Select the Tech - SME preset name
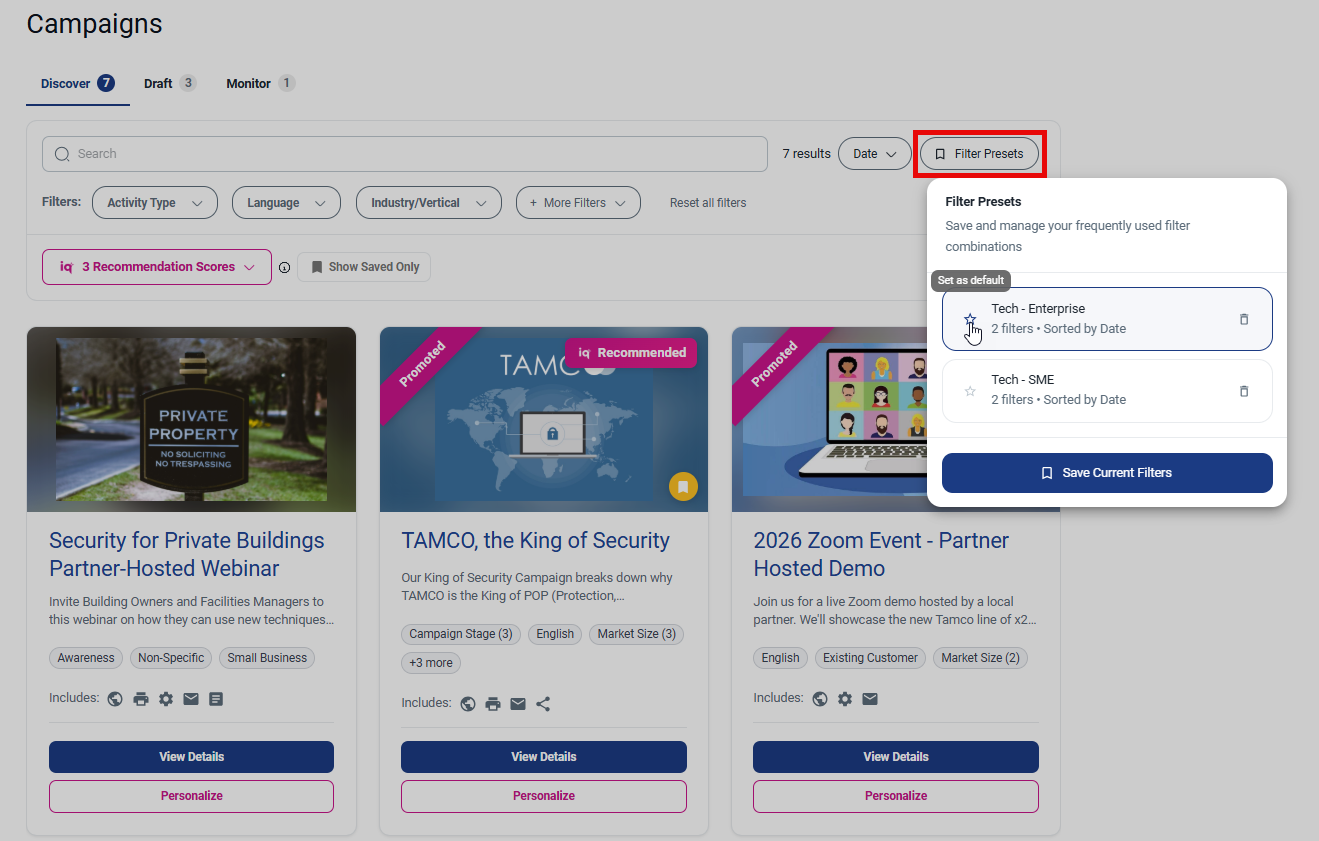This screenshot has height=841, width=1319. pos(1023,380)
